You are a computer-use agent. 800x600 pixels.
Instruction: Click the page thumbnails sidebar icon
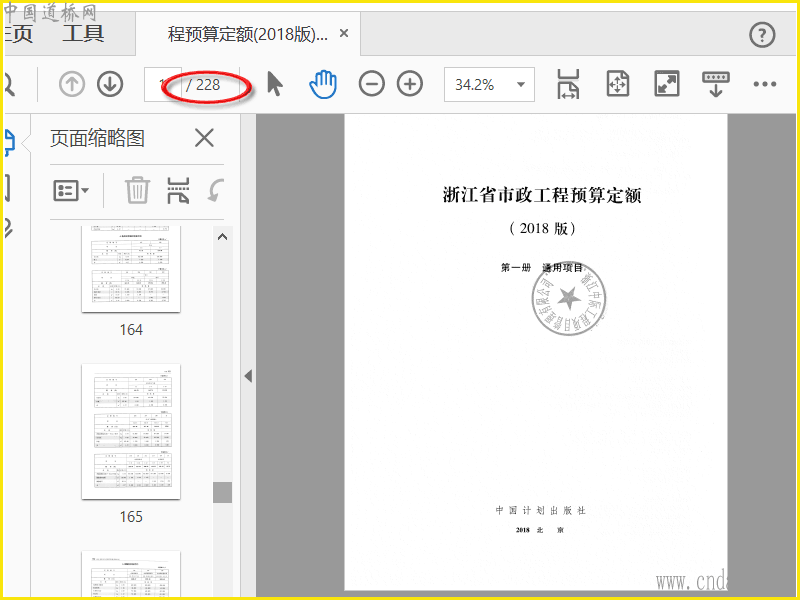10,142
